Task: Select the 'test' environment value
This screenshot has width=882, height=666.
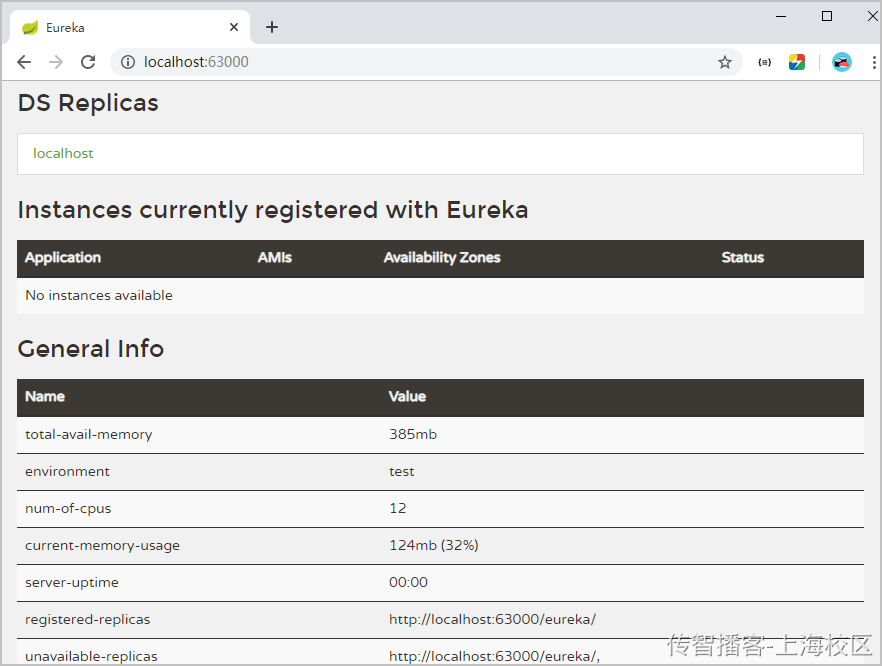Action: (402, 471)
